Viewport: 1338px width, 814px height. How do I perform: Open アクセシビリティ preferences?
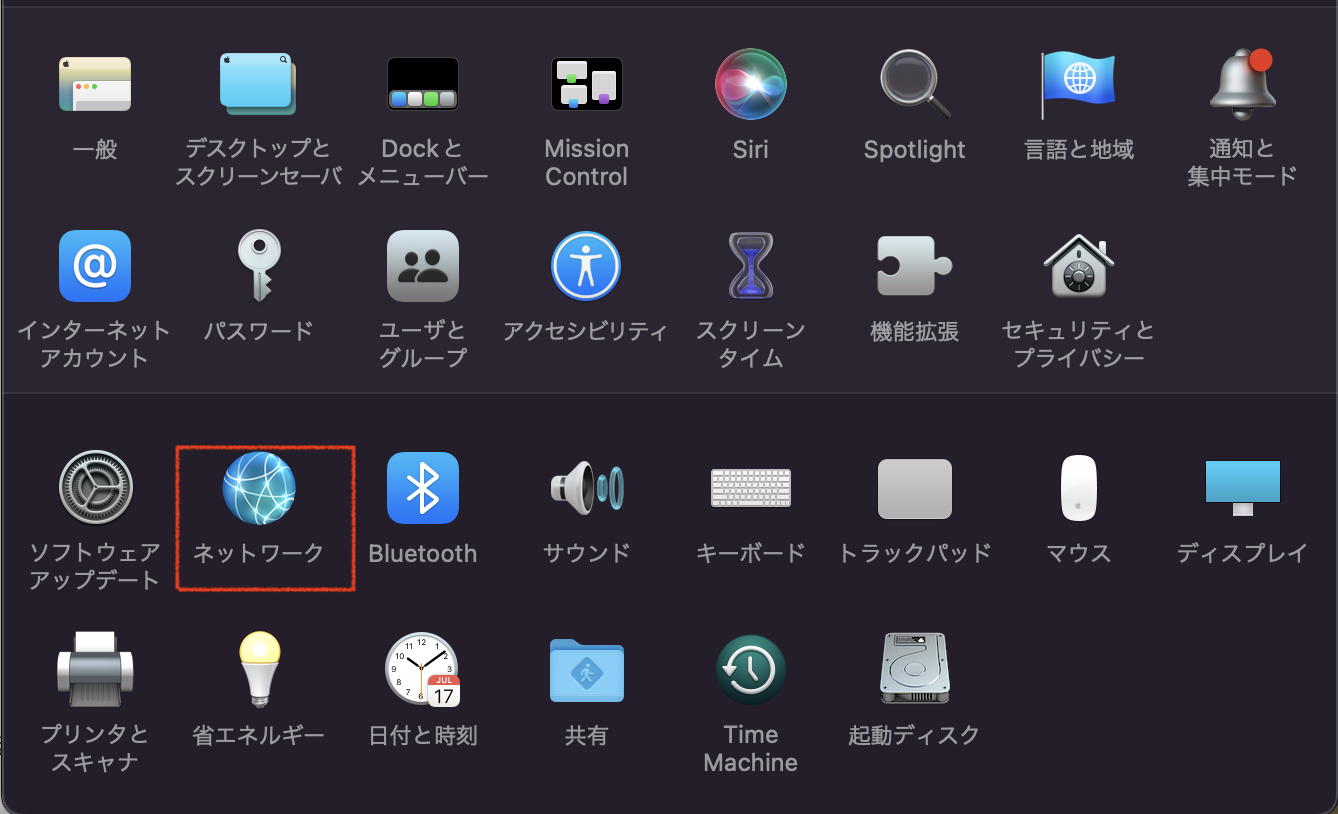click(586, 266)
